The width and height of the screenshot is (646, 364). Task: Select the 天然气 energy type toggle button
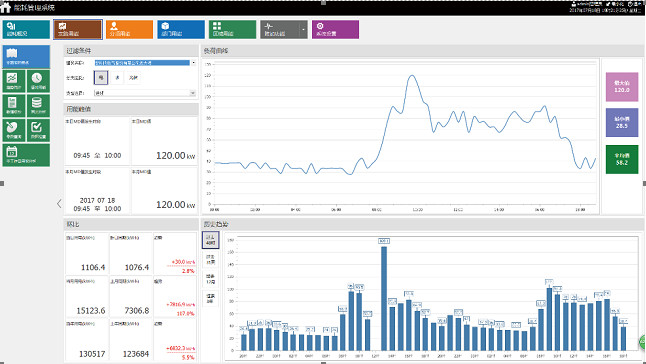click(x=133, y=77)
